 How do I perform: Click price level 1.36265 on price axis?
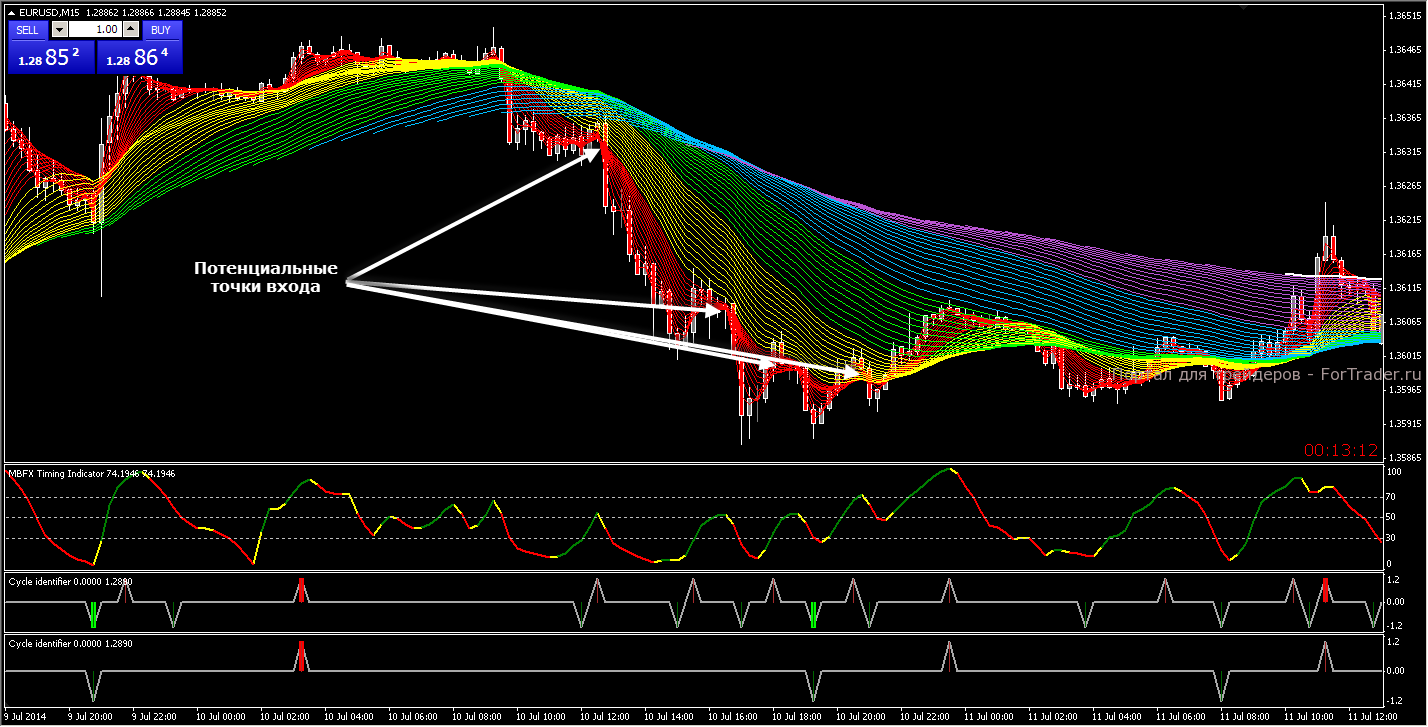1404,186
